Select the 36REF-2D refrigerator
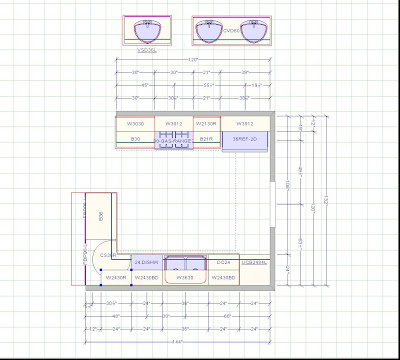 click(x=245, y=142)
